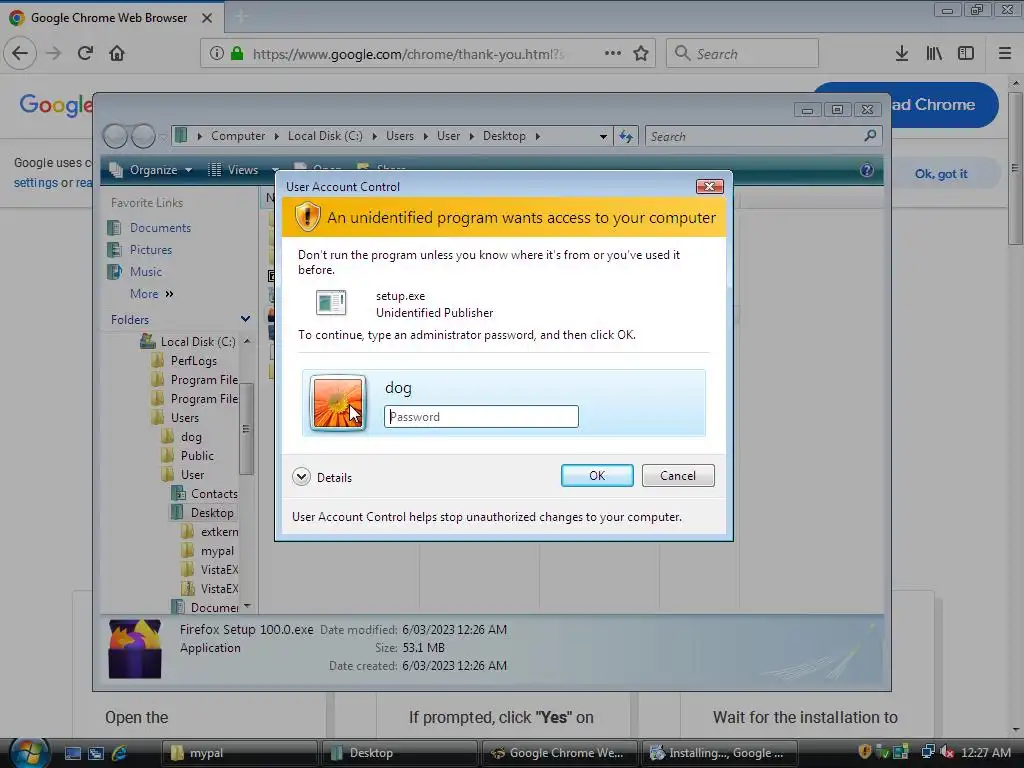Screen dimensions: 1024x768
Task: Expand arrow after Desktop in breadcrumb
Action: pos(538,136)
